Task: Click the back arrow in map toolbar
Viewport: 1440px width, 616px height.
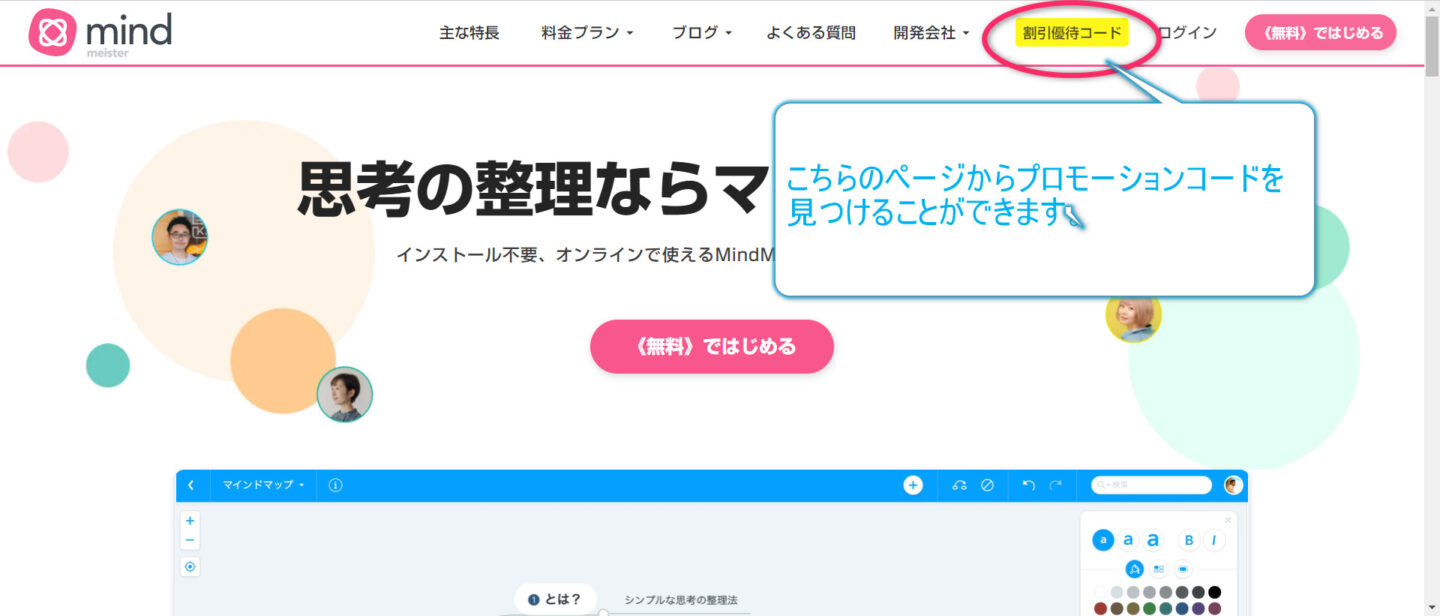Action: (191, 485)
